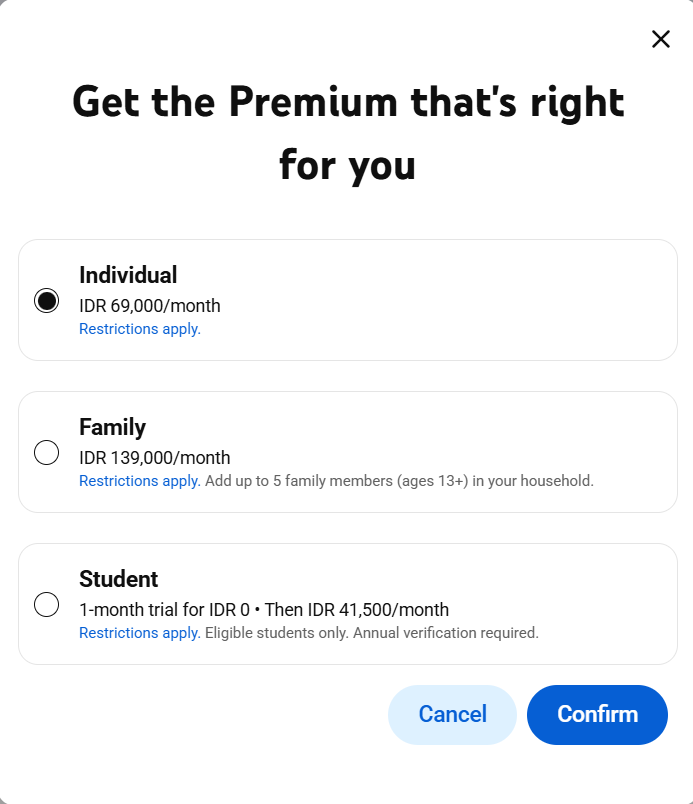Choose the Family plan radio button
The height and width of the screenshot is (804, 693).
pyautogui.click(x=46, y=452)
